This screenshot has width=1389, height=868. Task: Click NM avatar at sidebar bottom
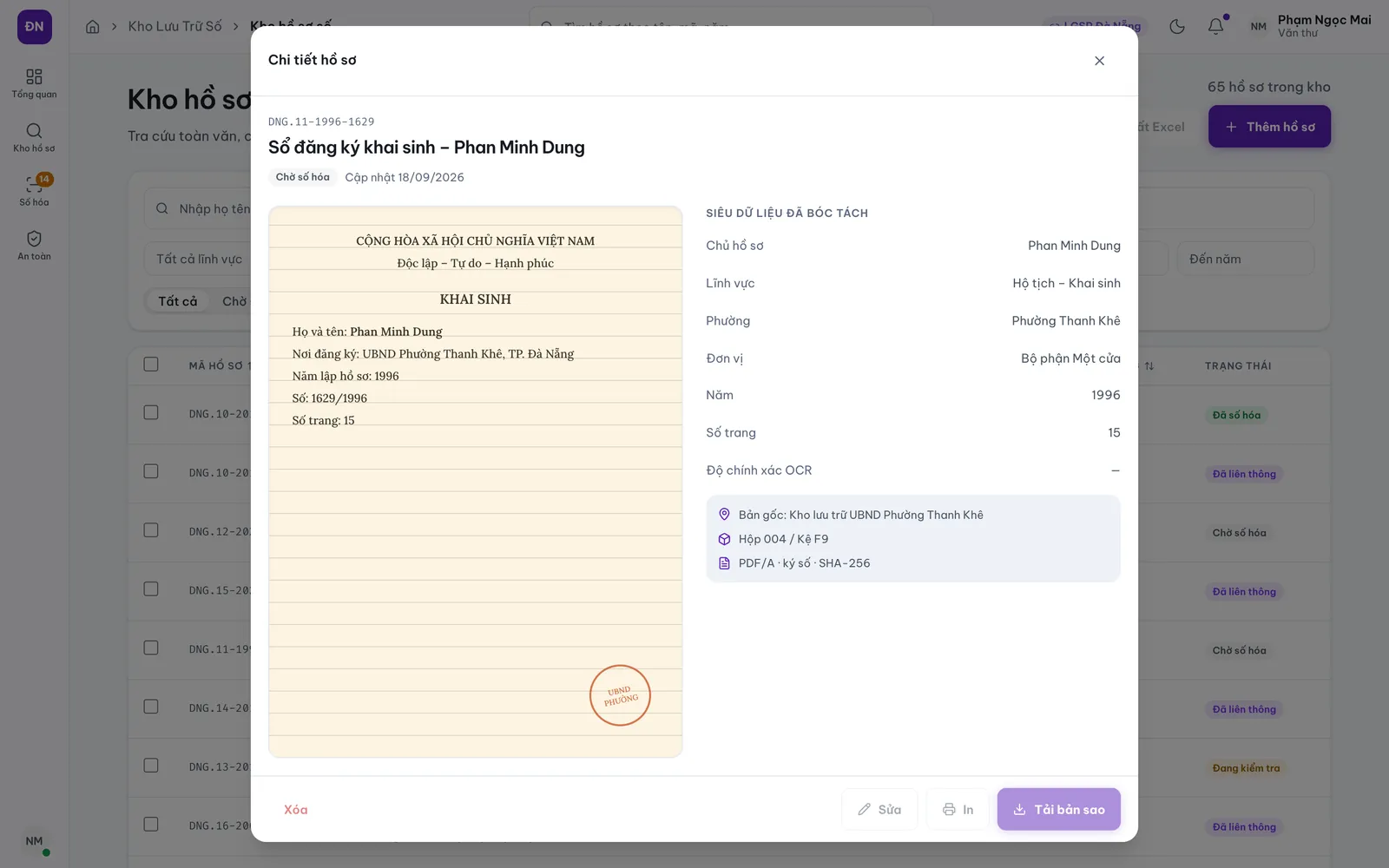pos(34,841)
